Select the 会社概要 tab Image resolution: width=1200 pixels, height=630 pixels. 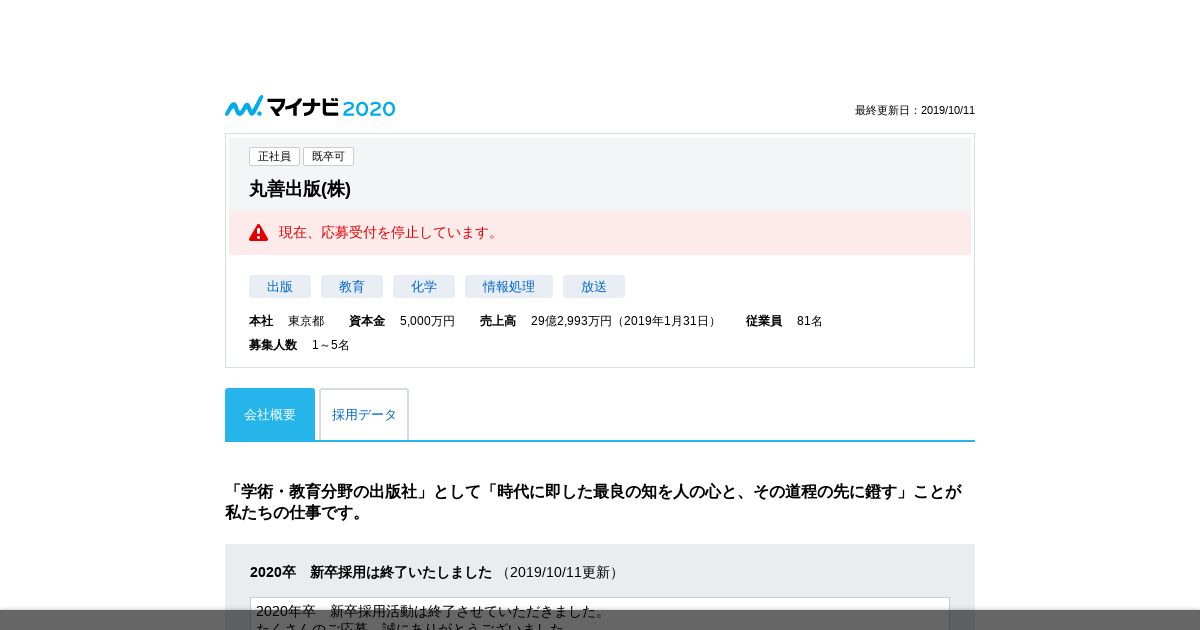[x=270, y=414]
